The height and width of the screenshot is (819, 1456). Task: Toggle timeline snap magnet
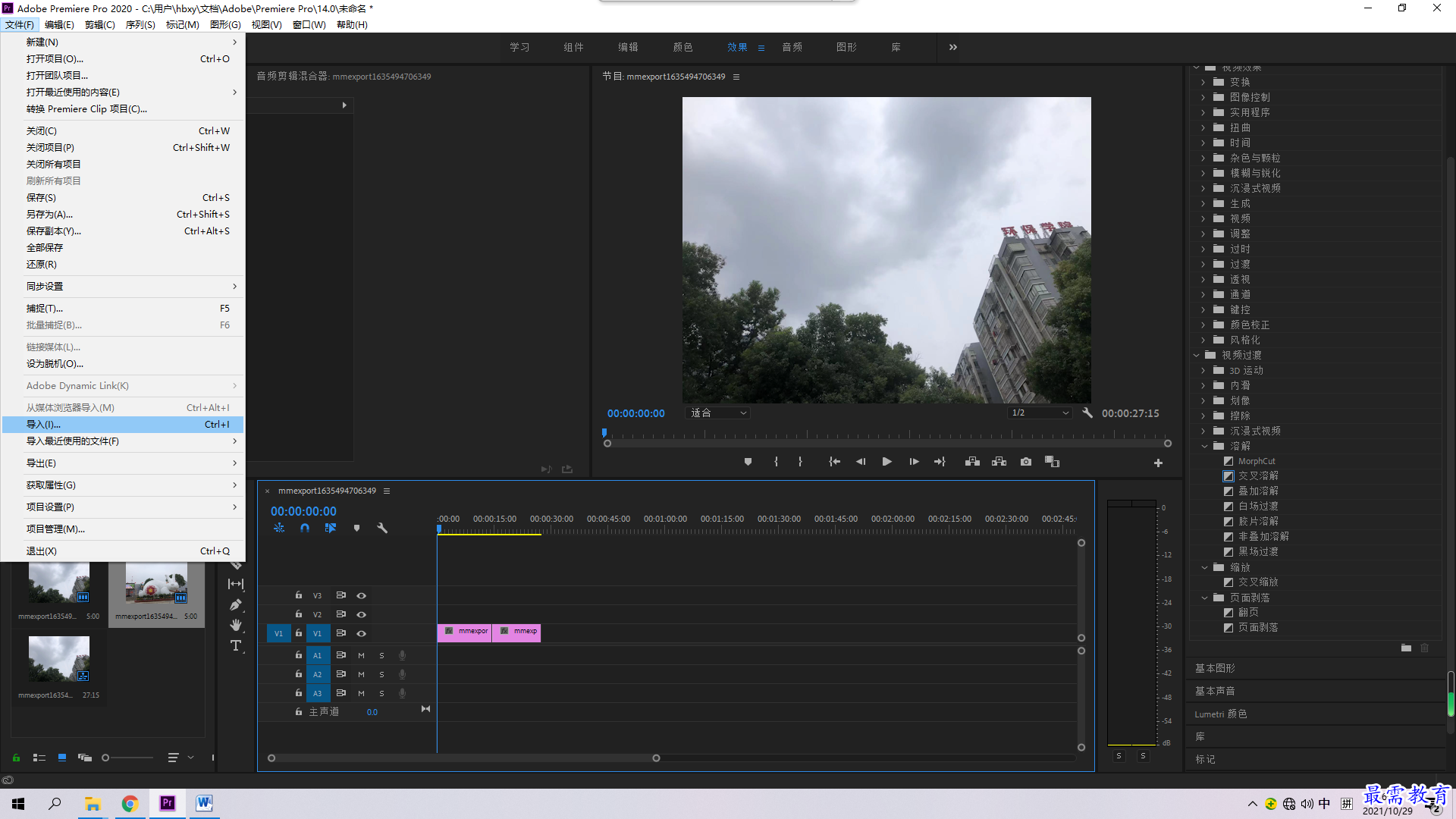point(305,528)
